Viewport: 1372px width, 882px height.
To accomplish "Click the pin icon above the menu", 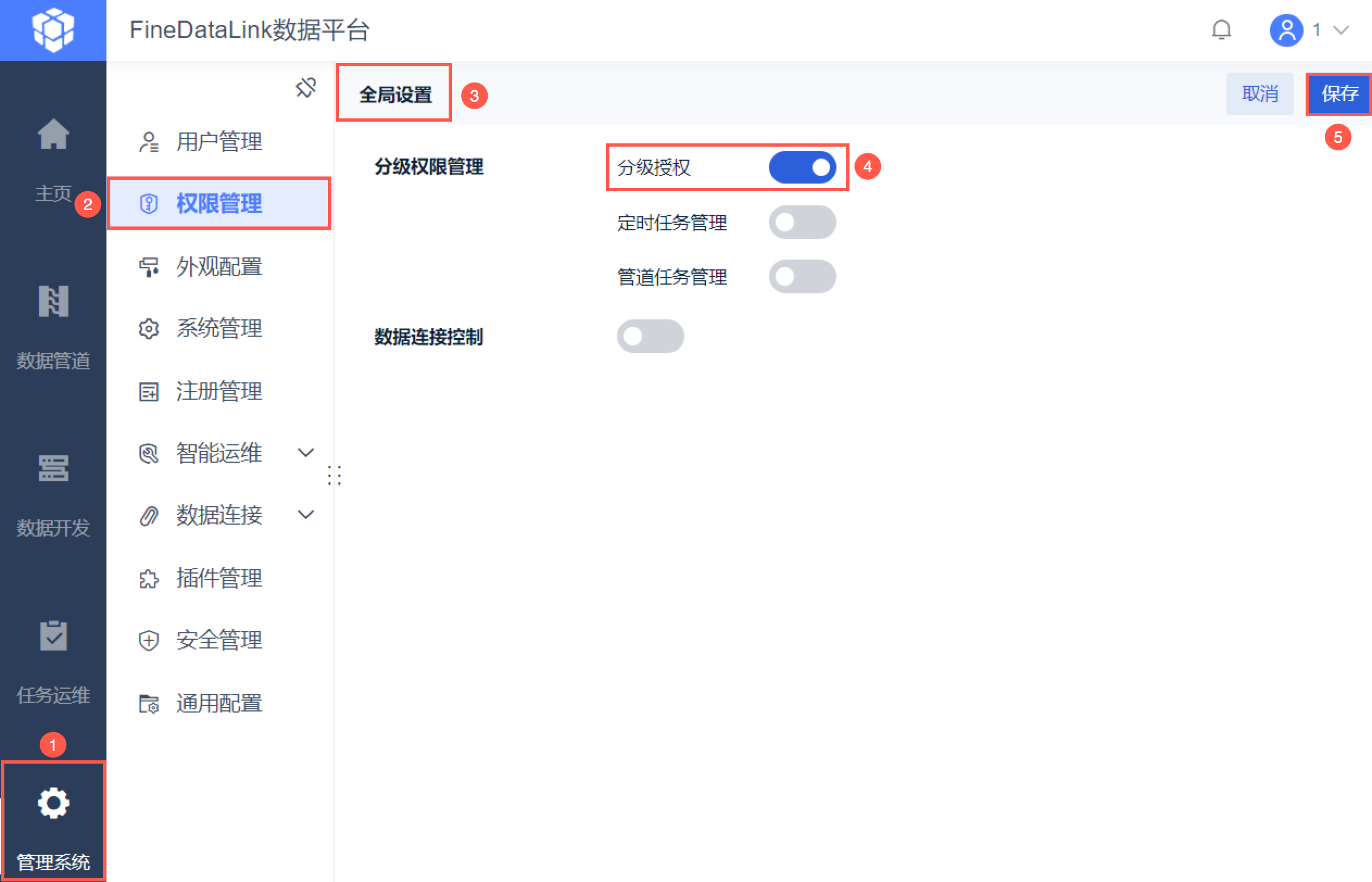I will click(306, 87).
